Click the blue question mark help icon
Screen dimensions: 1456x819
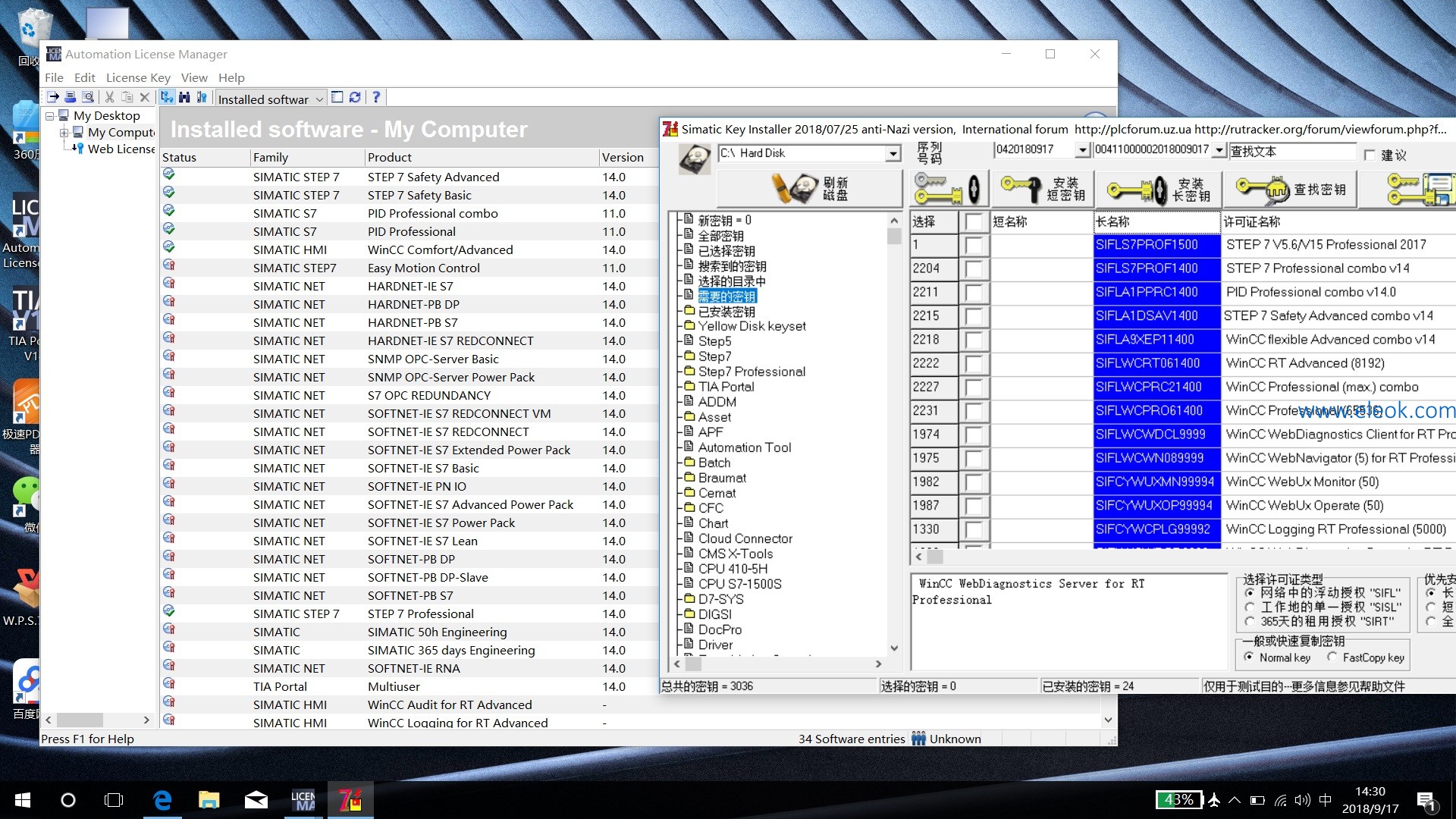click(375, 97)
